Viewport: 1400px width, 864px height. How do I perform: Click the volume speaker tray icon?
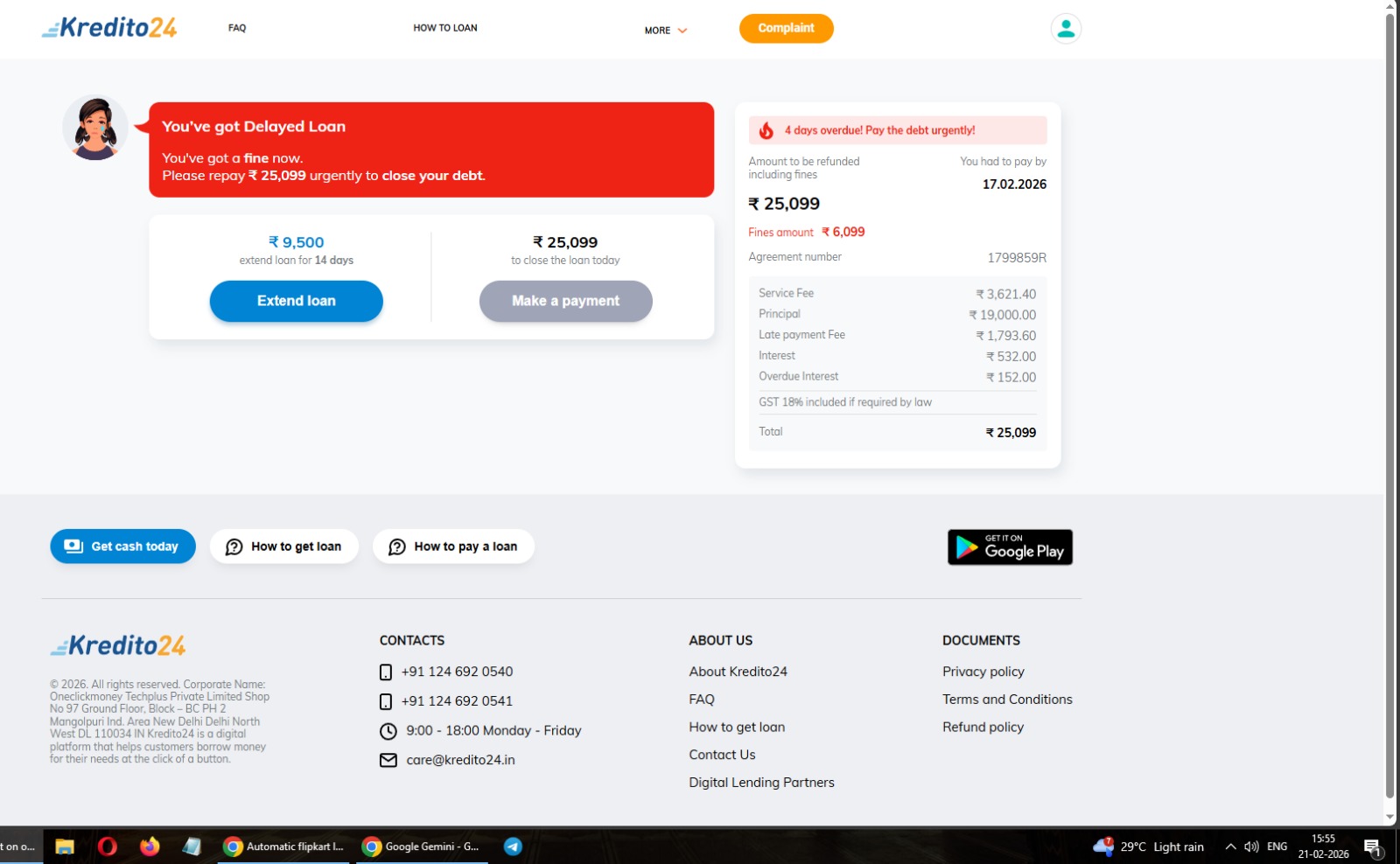[1251, 847]
